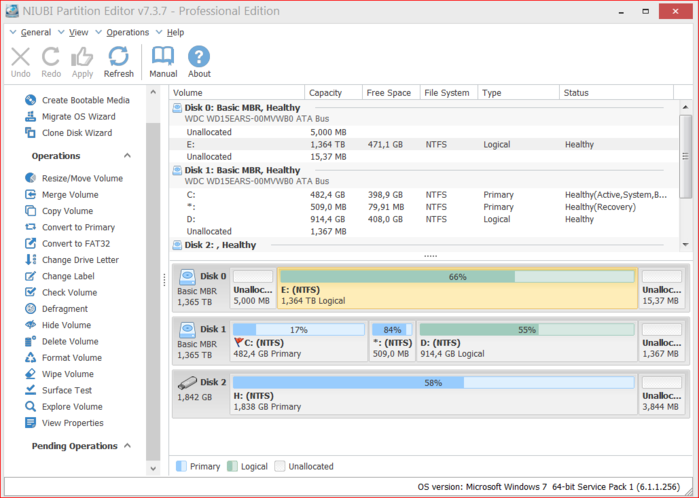This screenshot has height=498, width=699.
Task: Choose Copy Volume operation
Action: (59, 211)
